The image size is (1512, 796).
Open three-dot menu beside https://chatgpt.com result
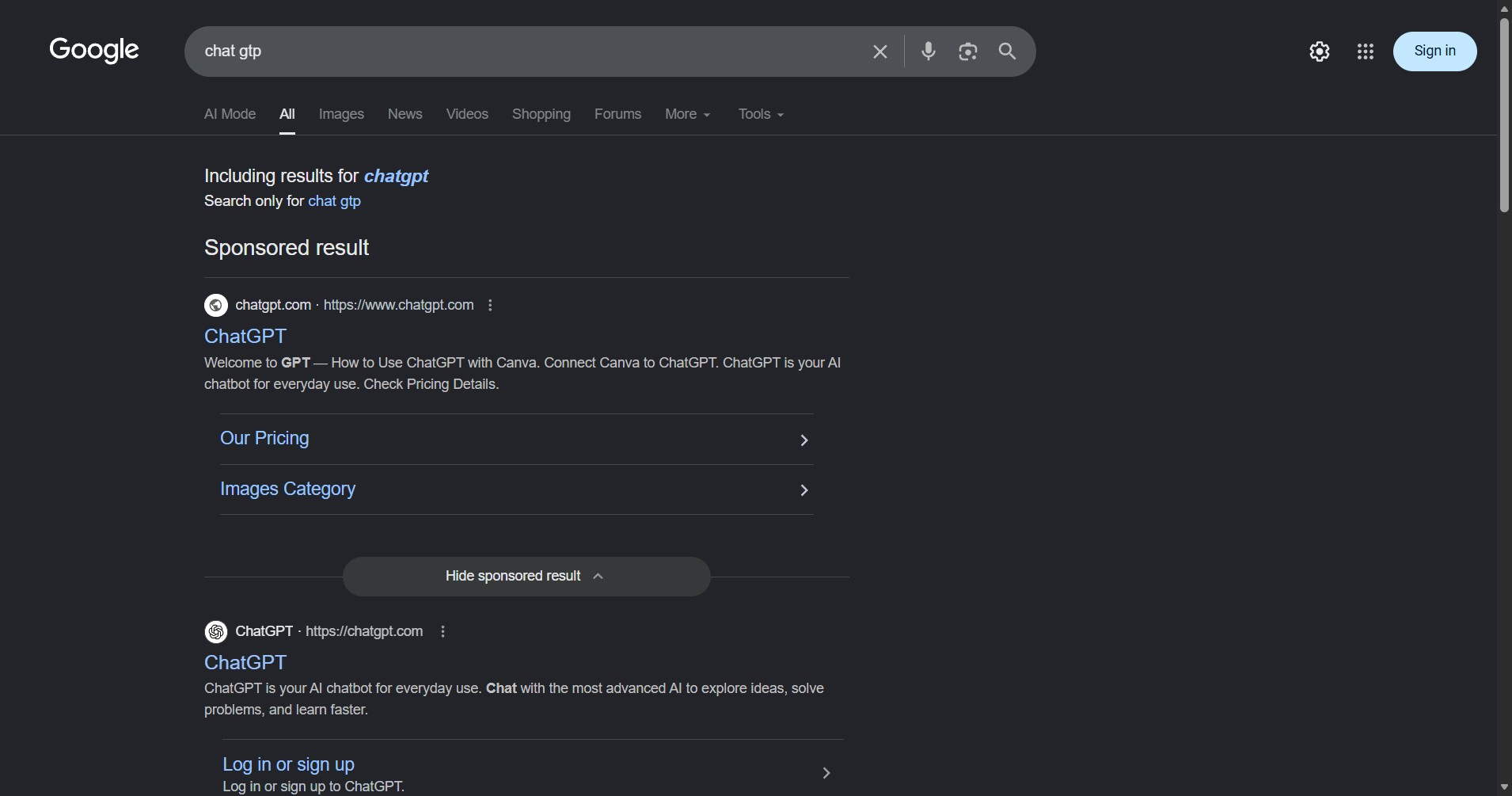pos(443,631)
